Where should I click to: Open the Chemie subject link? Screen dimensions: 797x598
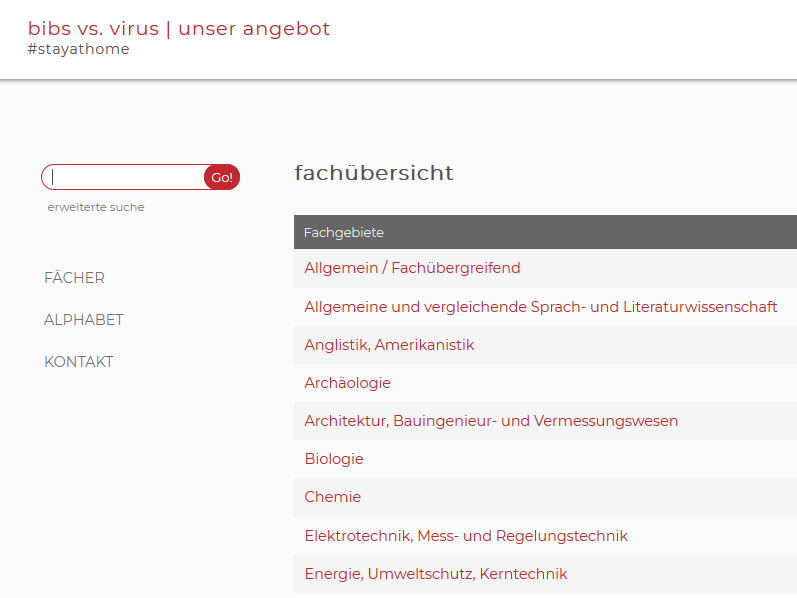332,497
